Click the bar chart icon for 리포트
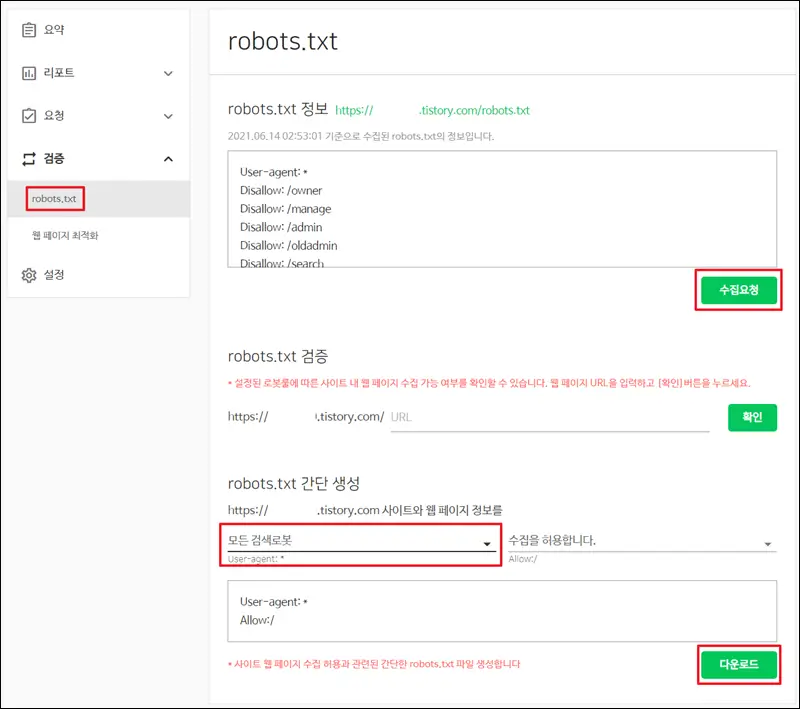 coord(29,73)
